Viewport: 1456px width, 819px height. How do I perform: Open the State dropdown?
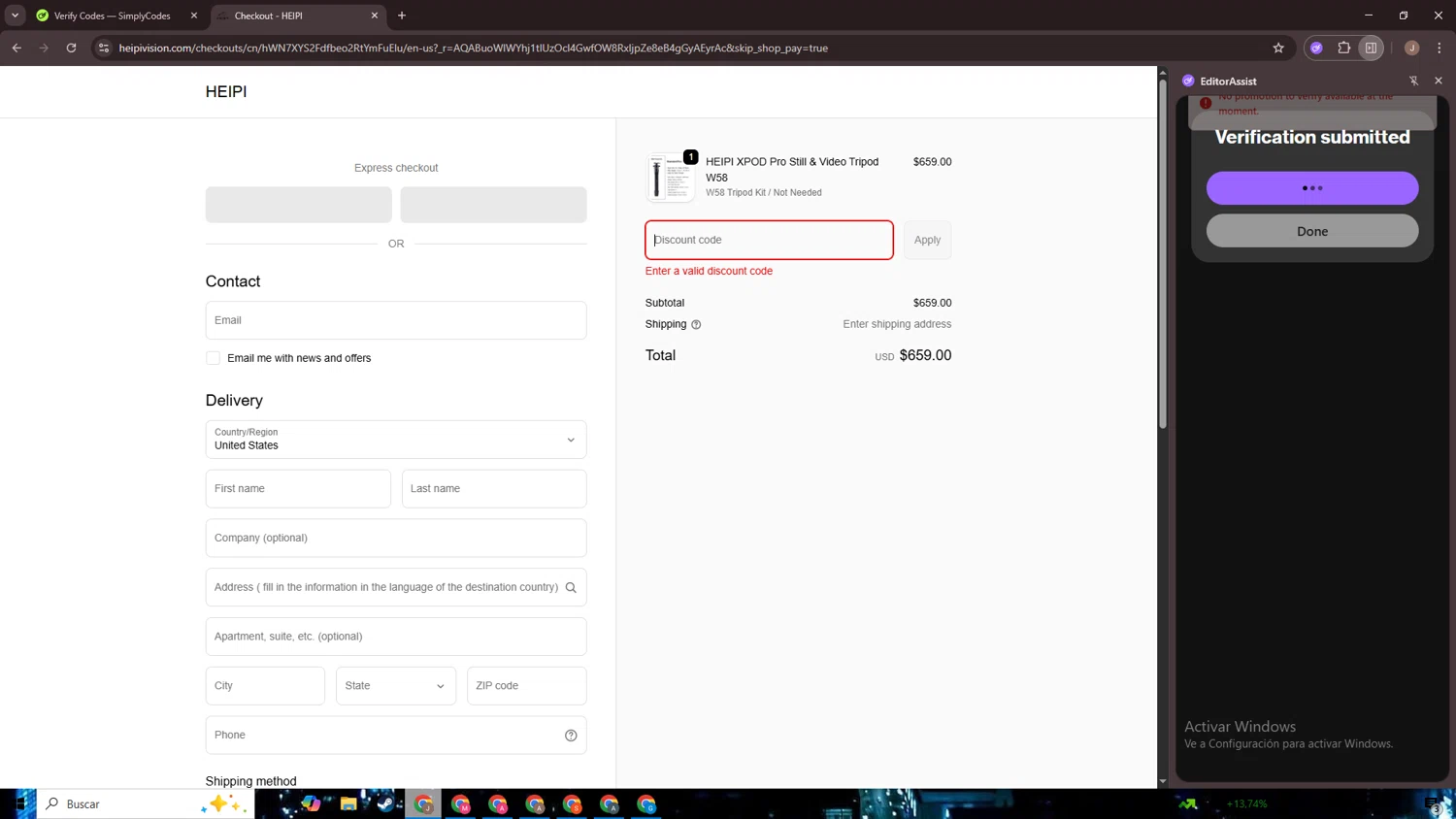pos(396,686)
